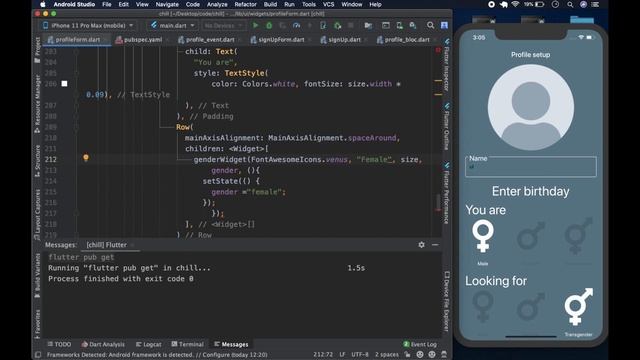Click the UTF-8 encoding status entry
640x360 pixels.
pyautogui.click(x=360, y=355)
